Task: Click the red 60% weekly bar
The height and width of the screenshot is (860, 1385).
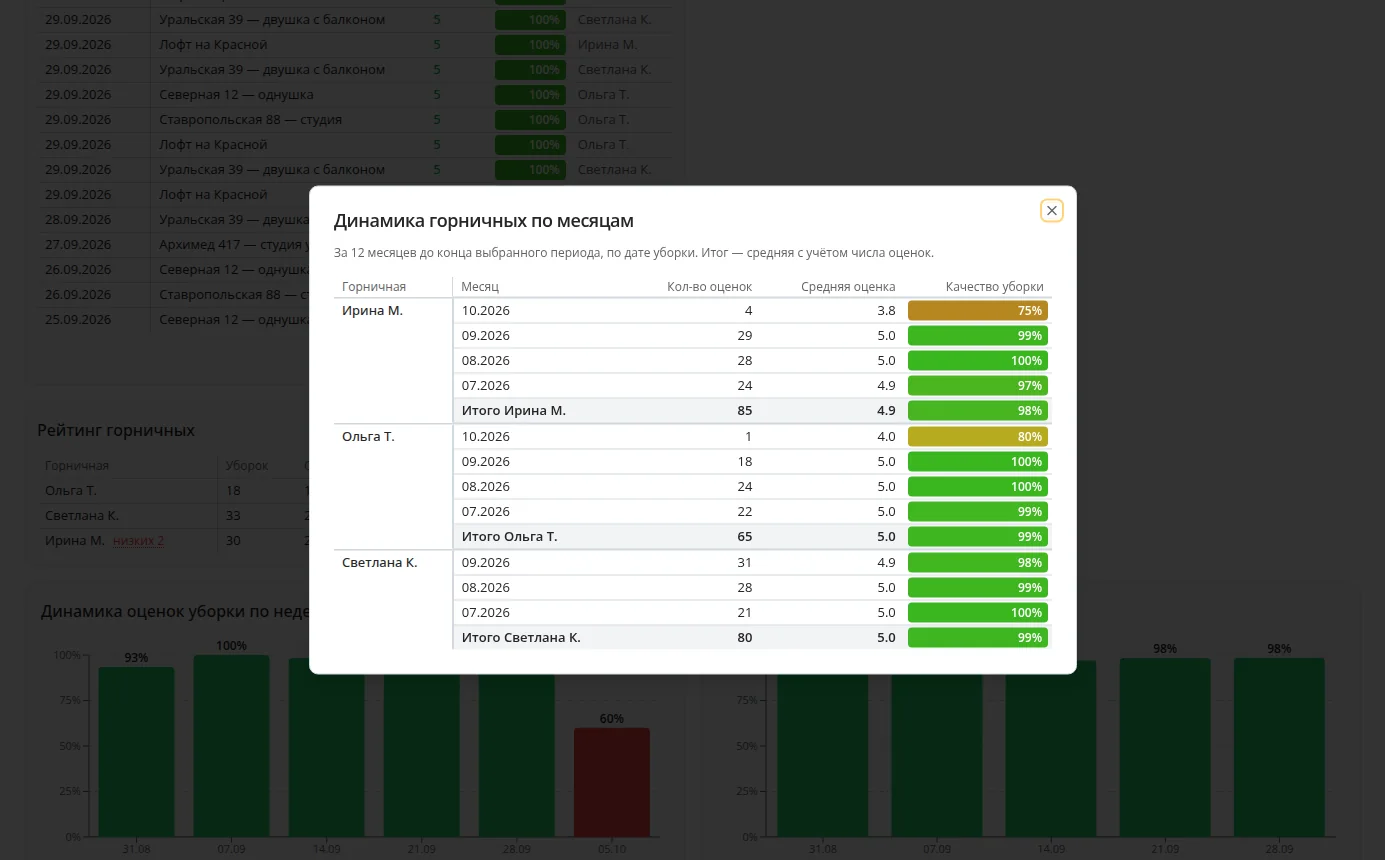Action: [x=612, y=782]
